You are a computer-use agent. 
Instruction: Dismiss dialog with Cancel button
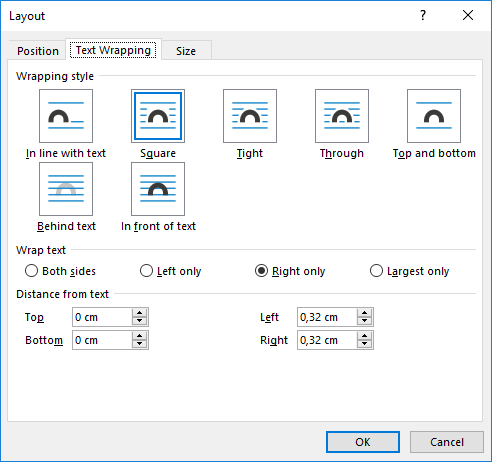coord(447,442)
